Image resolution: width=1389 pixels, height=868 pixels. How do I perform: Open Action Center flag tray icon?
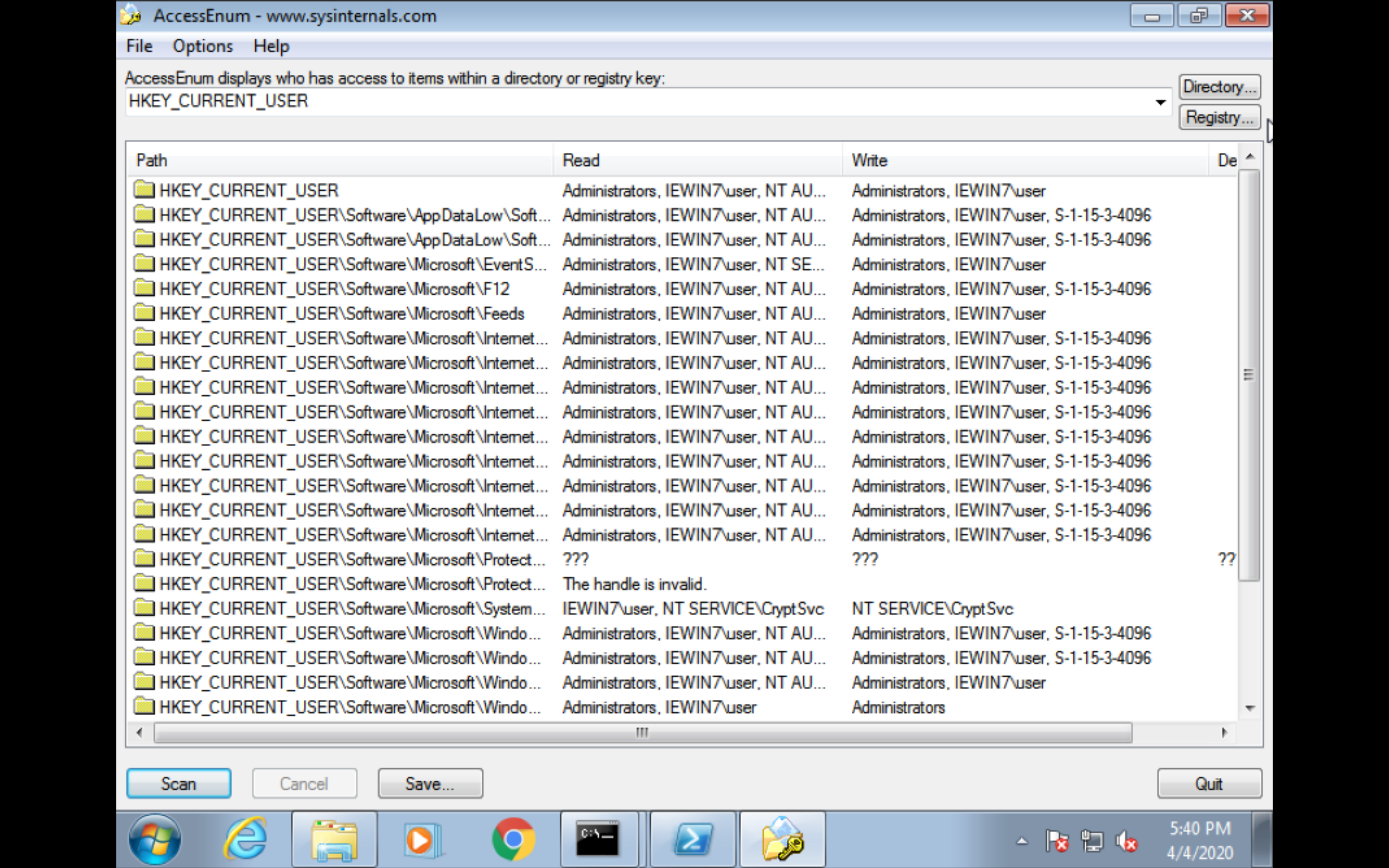tap(1057, 841)
